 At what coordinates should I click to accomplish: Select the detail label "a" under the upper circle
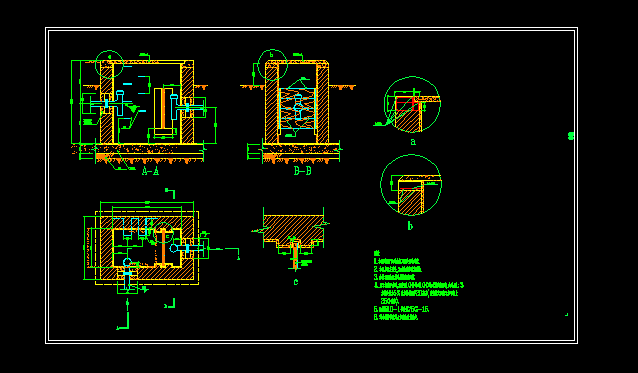[413, 142]
